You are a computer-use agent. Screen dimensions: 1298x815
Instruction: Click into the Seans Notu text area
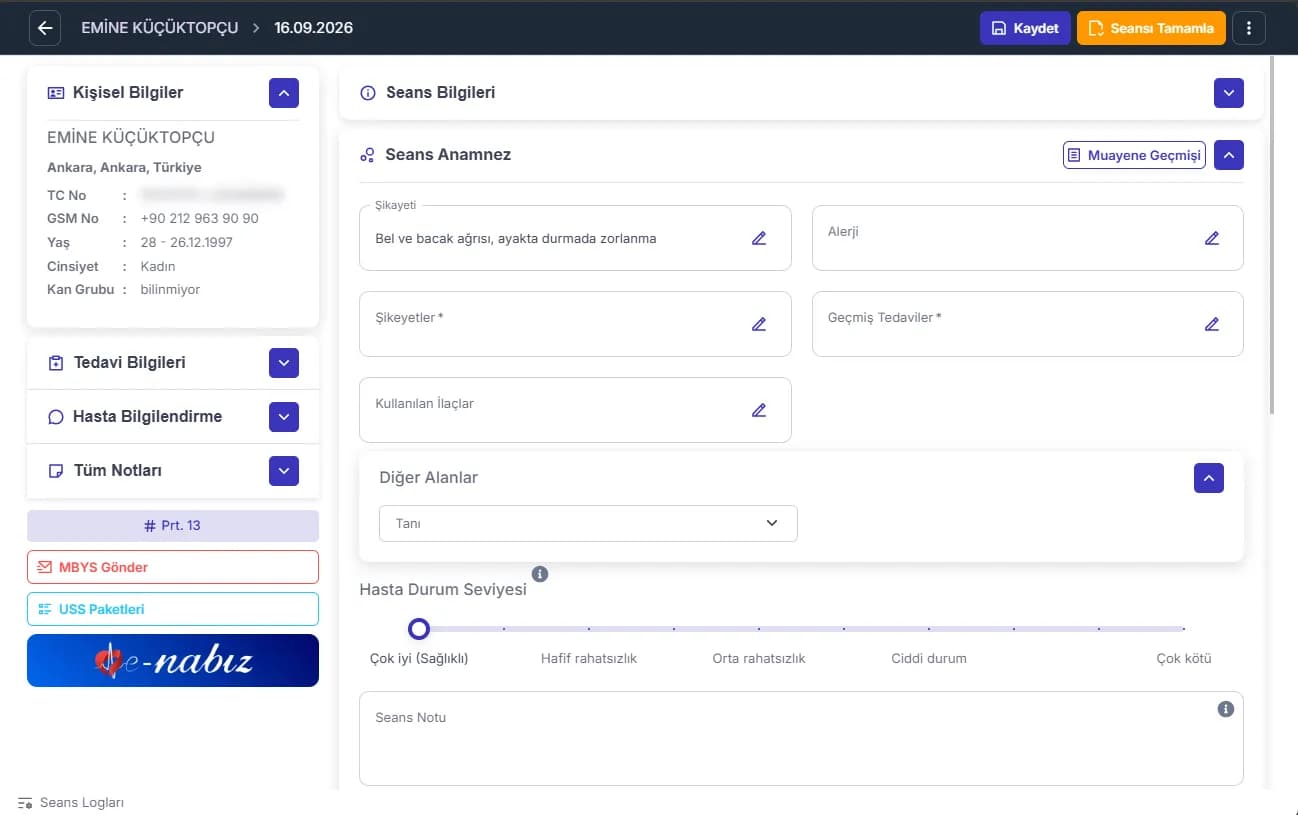coord(801,738)
